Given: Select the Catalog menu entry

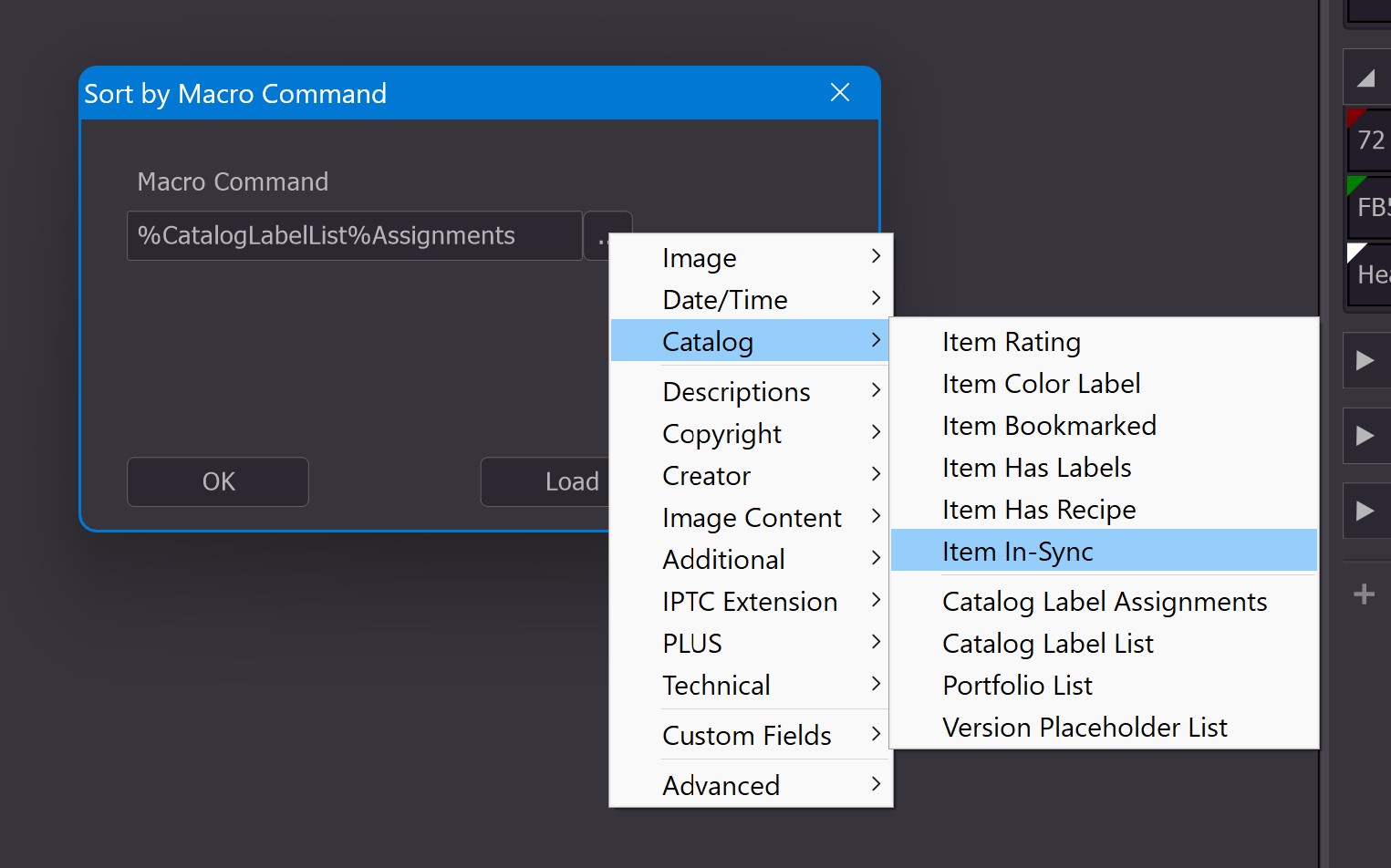Looking at the screenshot, I should [x=752, y=342].
